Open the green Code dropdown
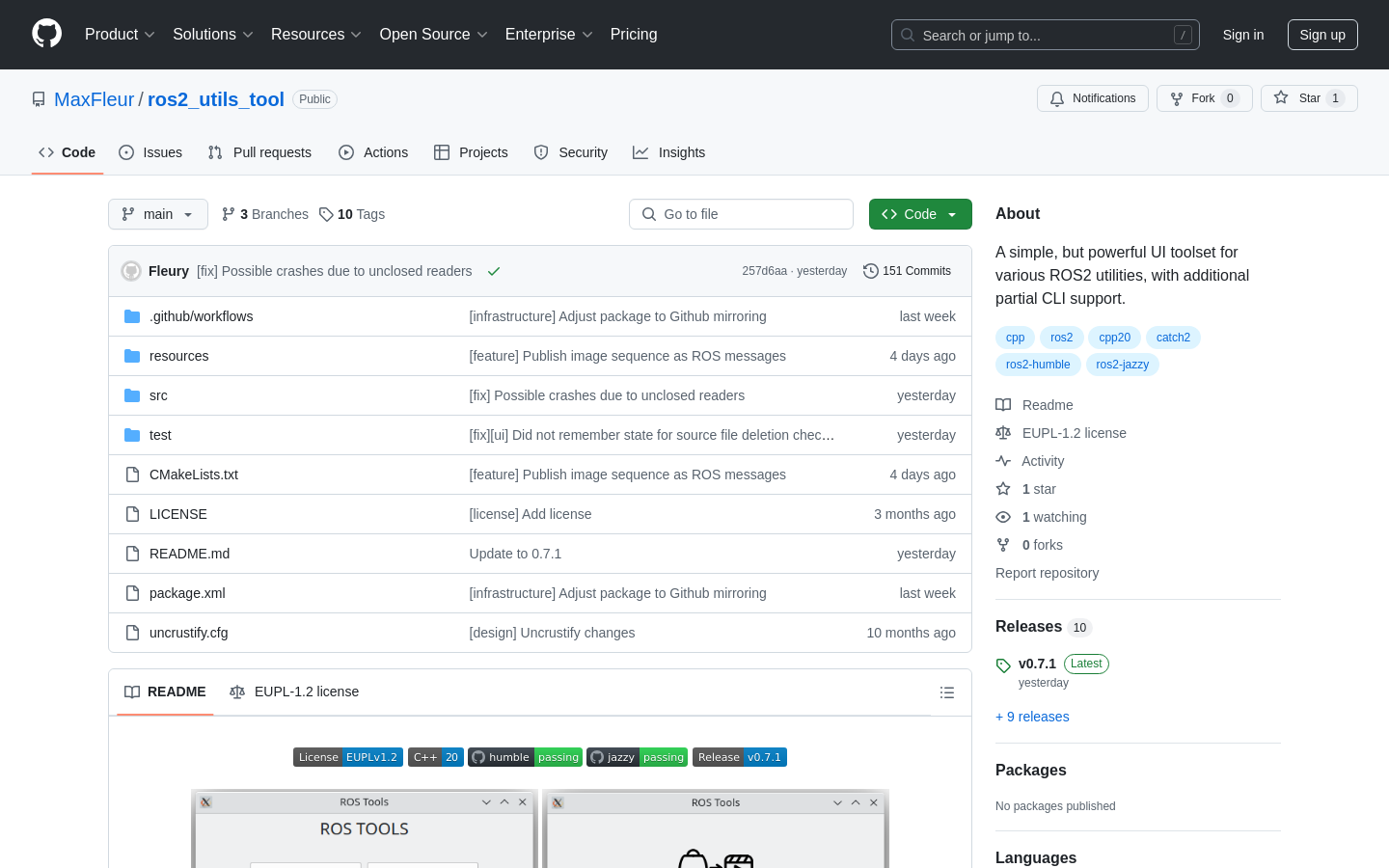 pos(920,214)
